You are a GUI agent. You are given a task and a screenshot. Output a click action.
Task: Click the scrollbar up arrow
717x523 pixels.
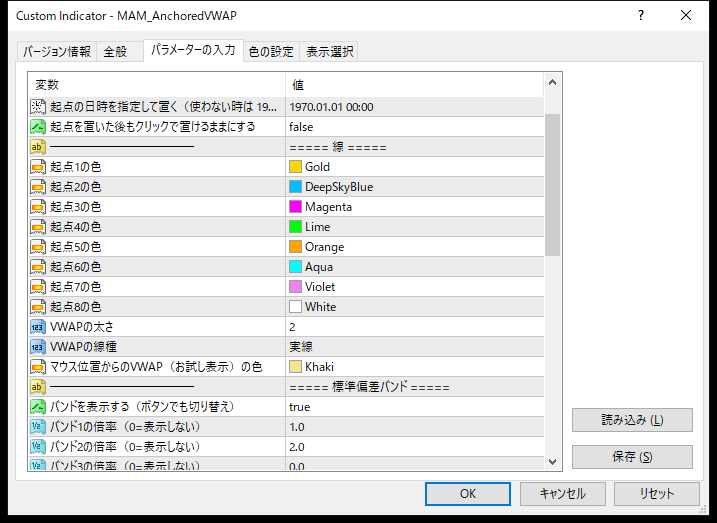click(552, 83)
